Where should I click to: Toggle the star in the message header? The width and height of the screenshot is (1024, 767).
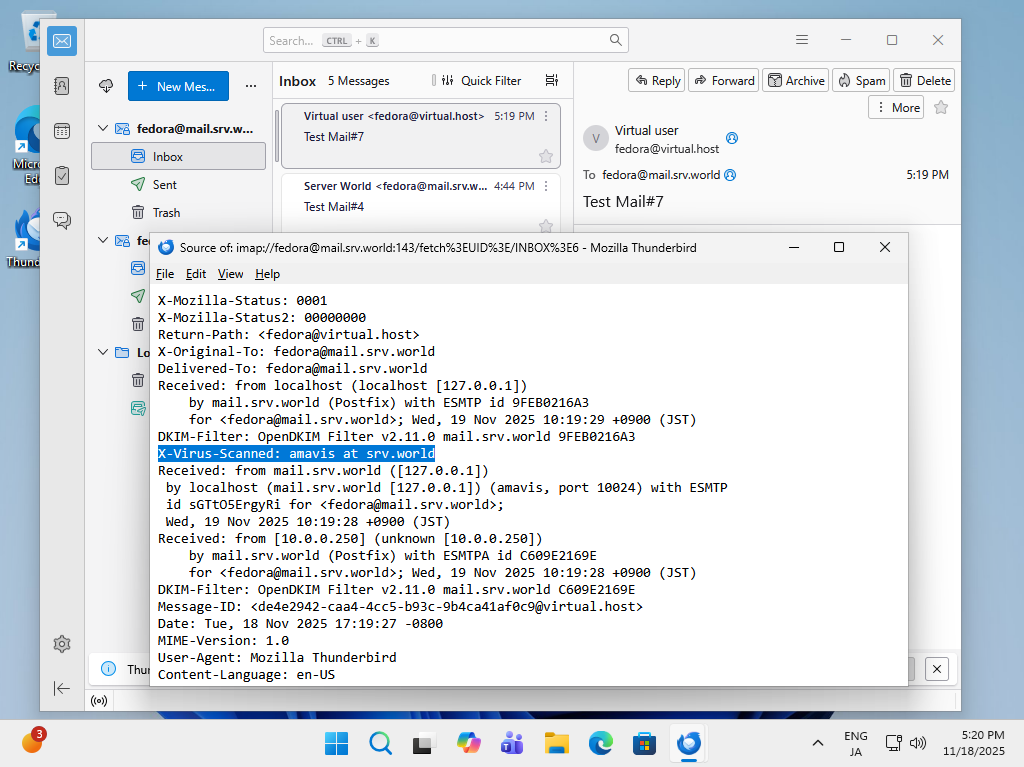click(x=940, y=108)
